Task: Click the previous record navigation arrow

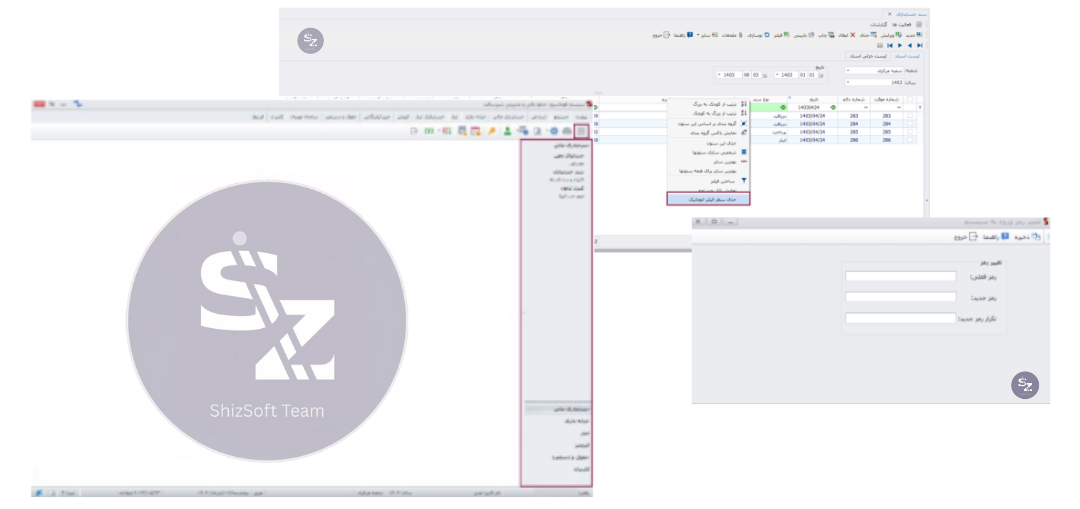Action: pos(909,45)
